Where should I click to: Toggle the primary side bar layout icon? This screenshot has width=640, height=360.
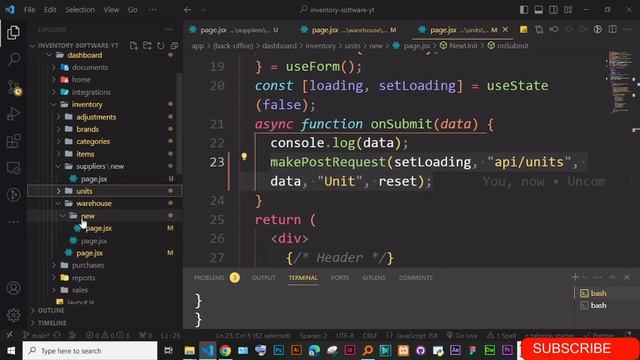524,10
